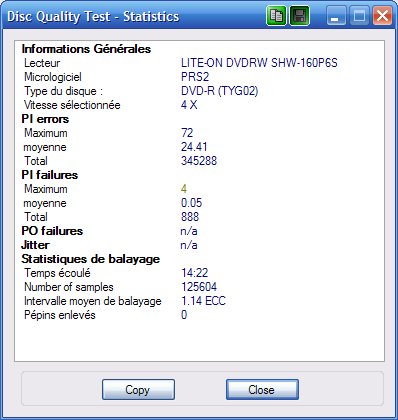
Task: Click the green floppy disk save icon
Action: tap(300, 16)
